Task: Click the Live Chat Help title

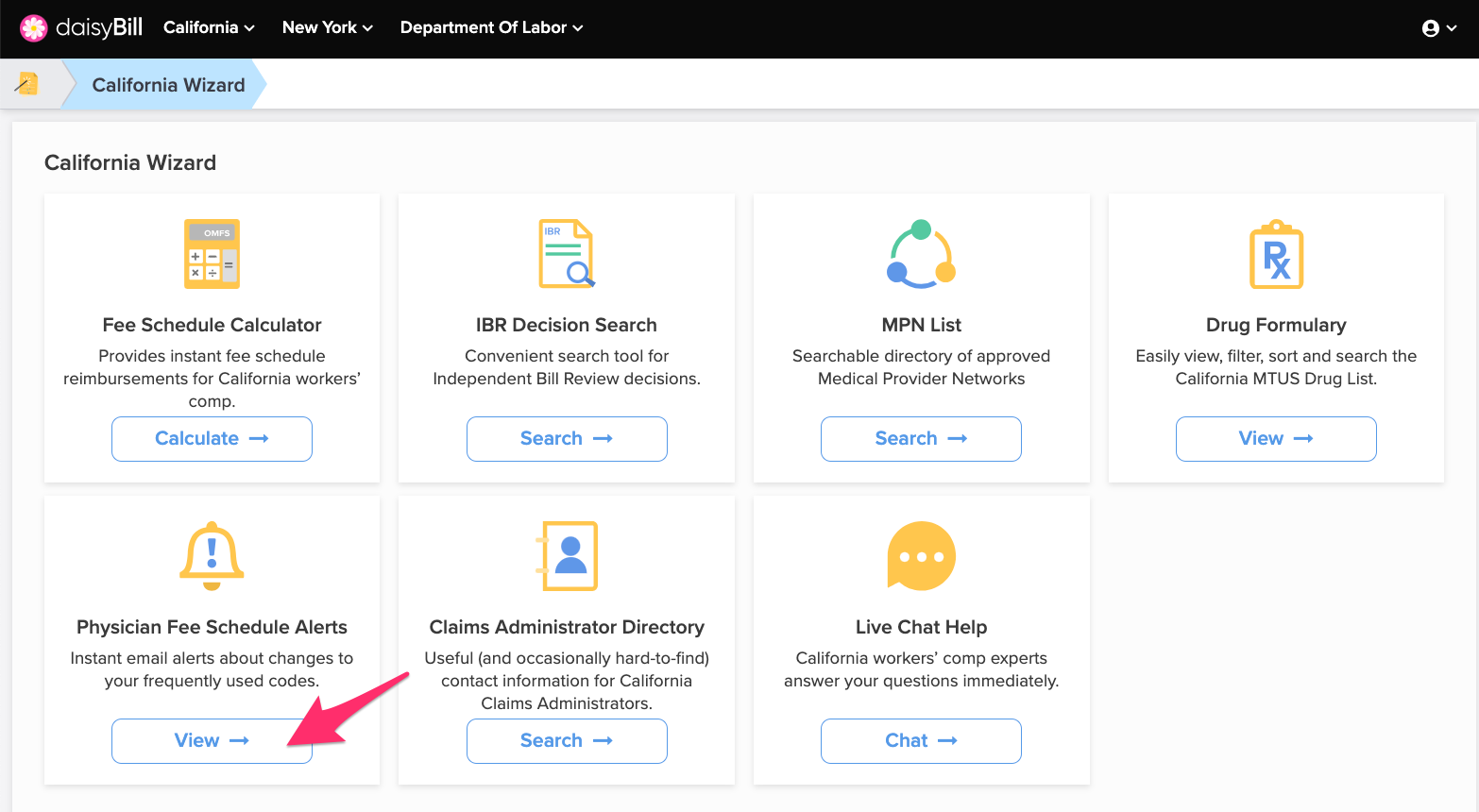Action: (x=922, y=627)
